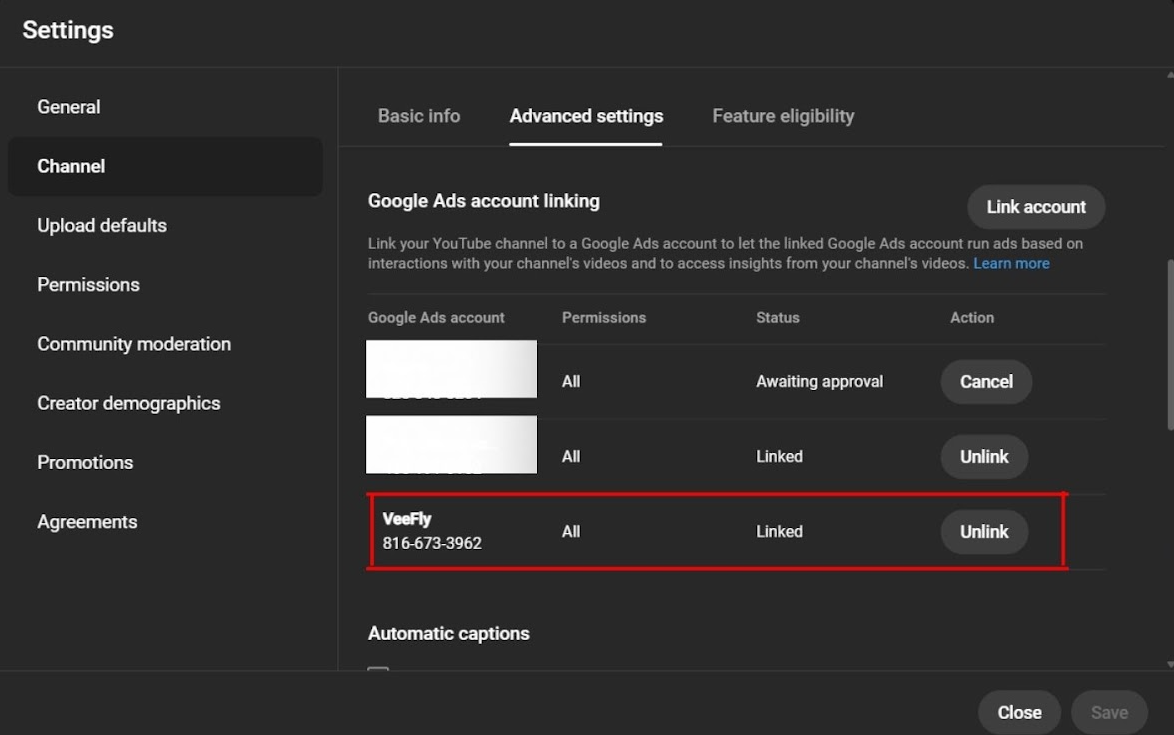Click the account number 816-673-3962

coord(432,543)
